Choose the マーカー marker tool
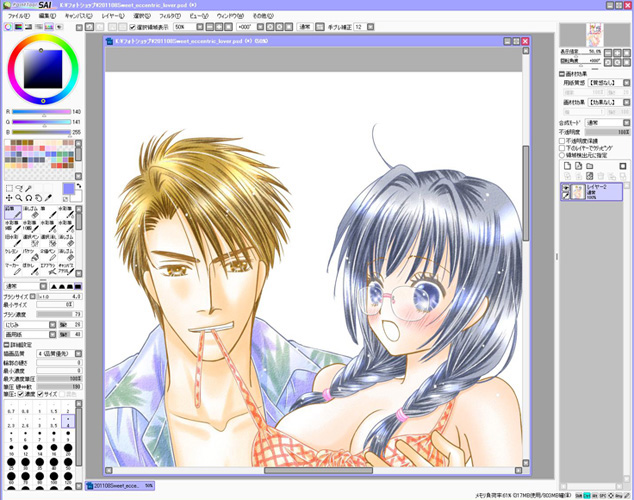The image size is (634, 500). (x=13, y=269)
